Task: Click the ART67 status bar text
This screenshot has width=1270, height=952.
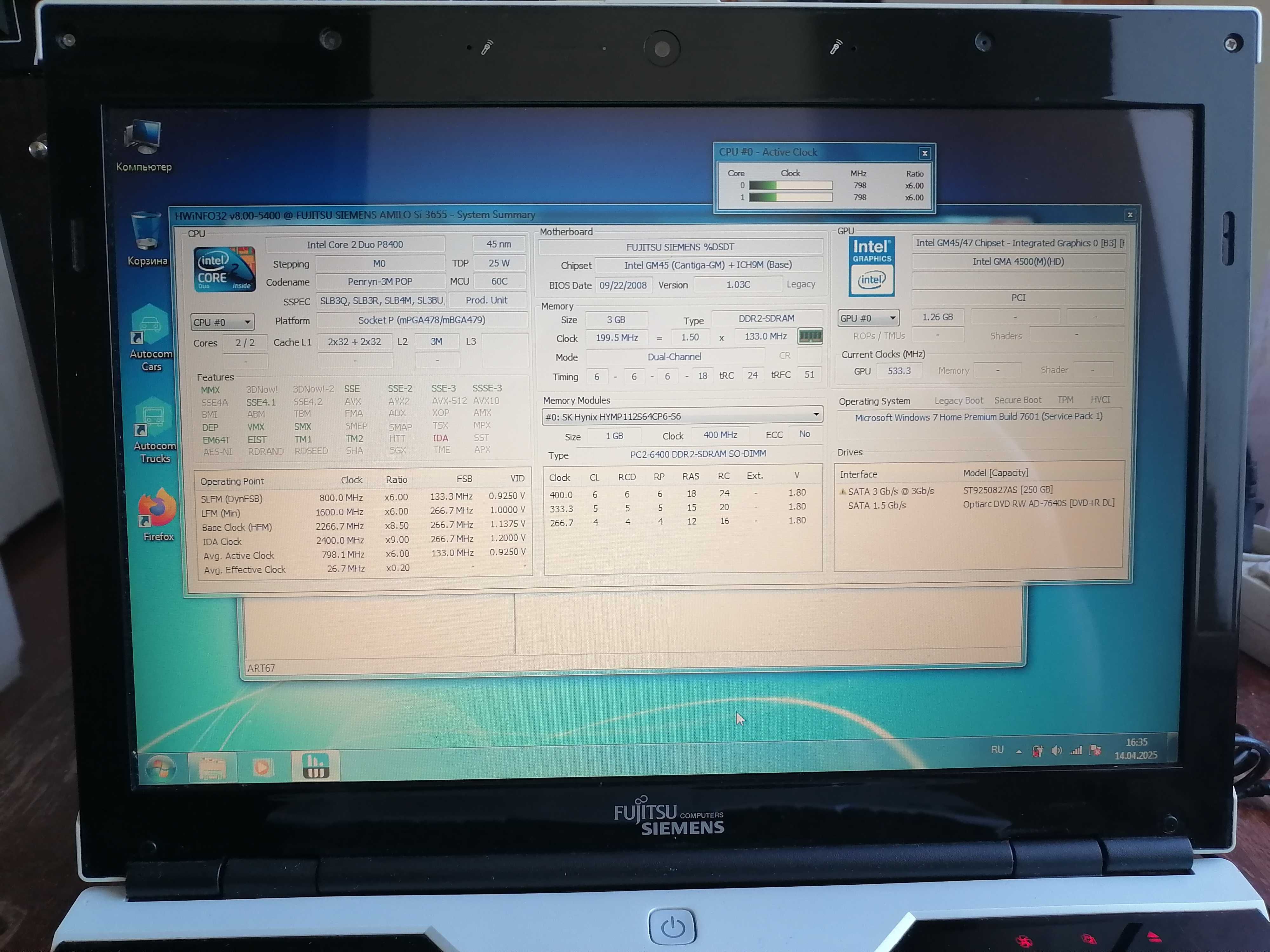Action: tap(261, 669)
